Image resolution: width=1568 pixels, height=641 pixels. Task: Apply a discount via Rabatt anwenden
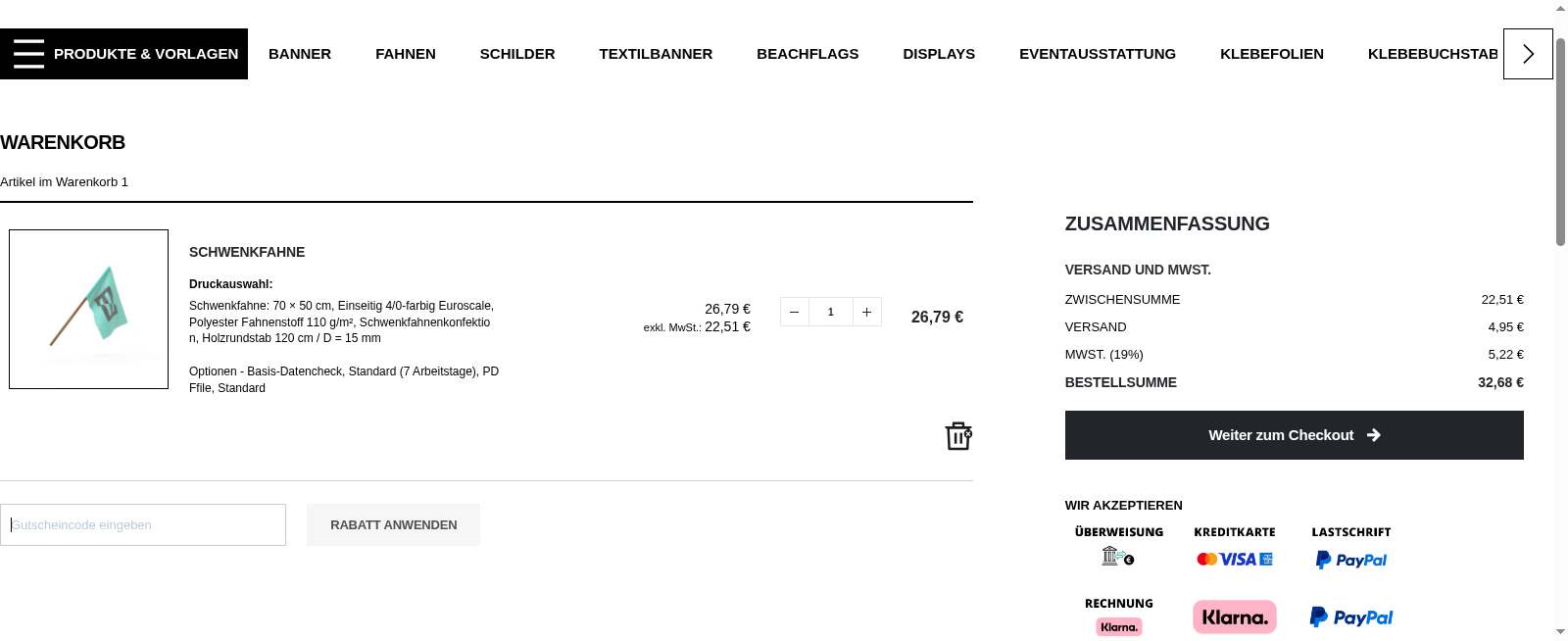click(x=393, y=524)
